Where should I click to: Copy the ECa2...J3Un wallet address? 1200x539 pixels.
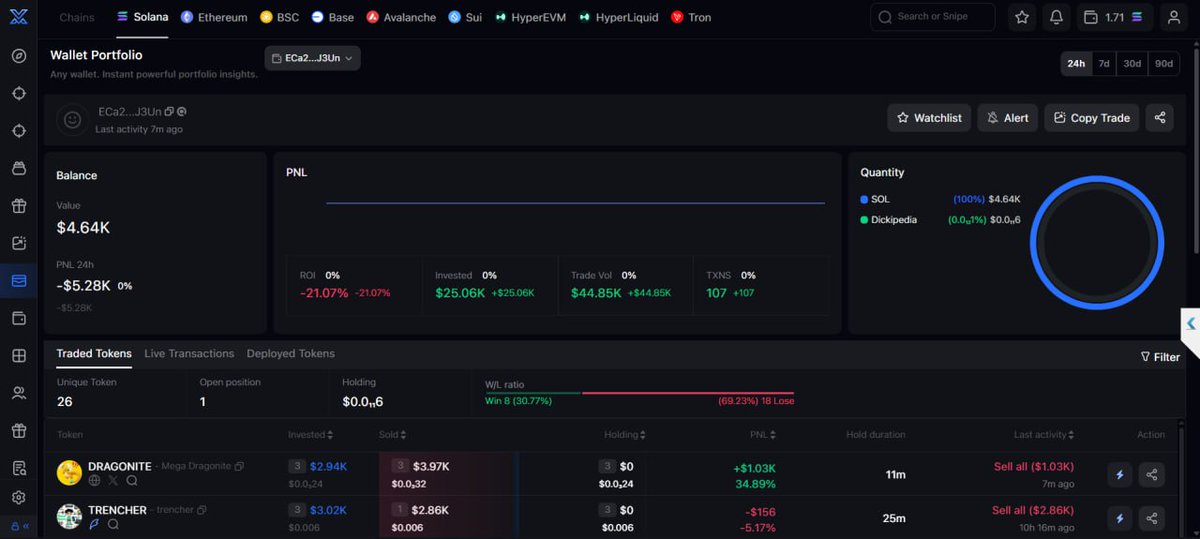pyautogui.click(x=169, y=112)
